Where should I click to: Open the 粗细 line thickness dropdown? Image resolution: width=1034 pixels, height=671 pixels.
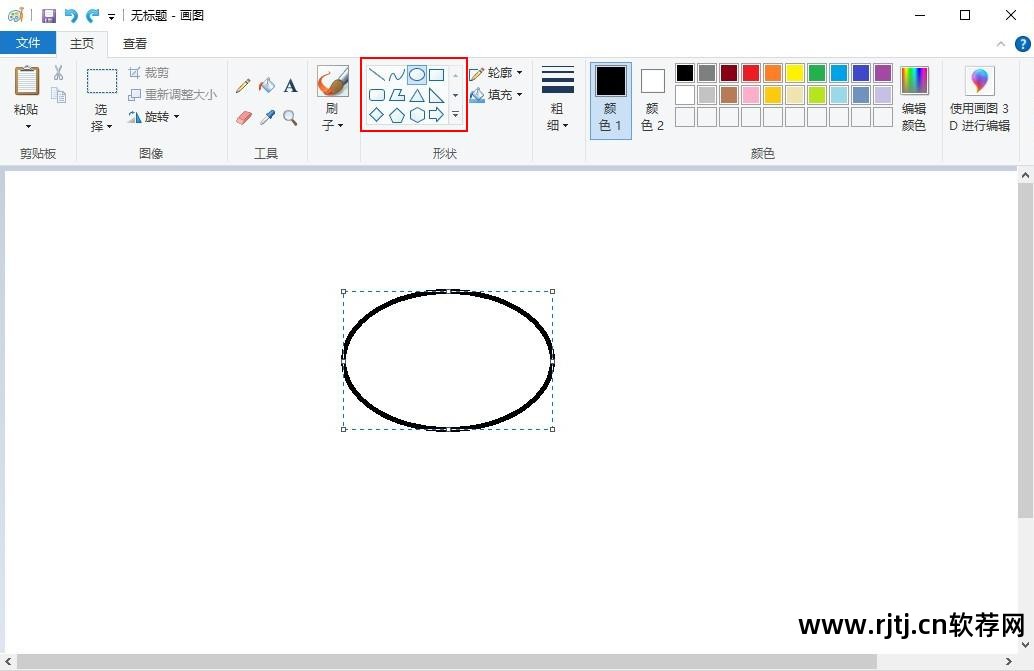point(557,99)
